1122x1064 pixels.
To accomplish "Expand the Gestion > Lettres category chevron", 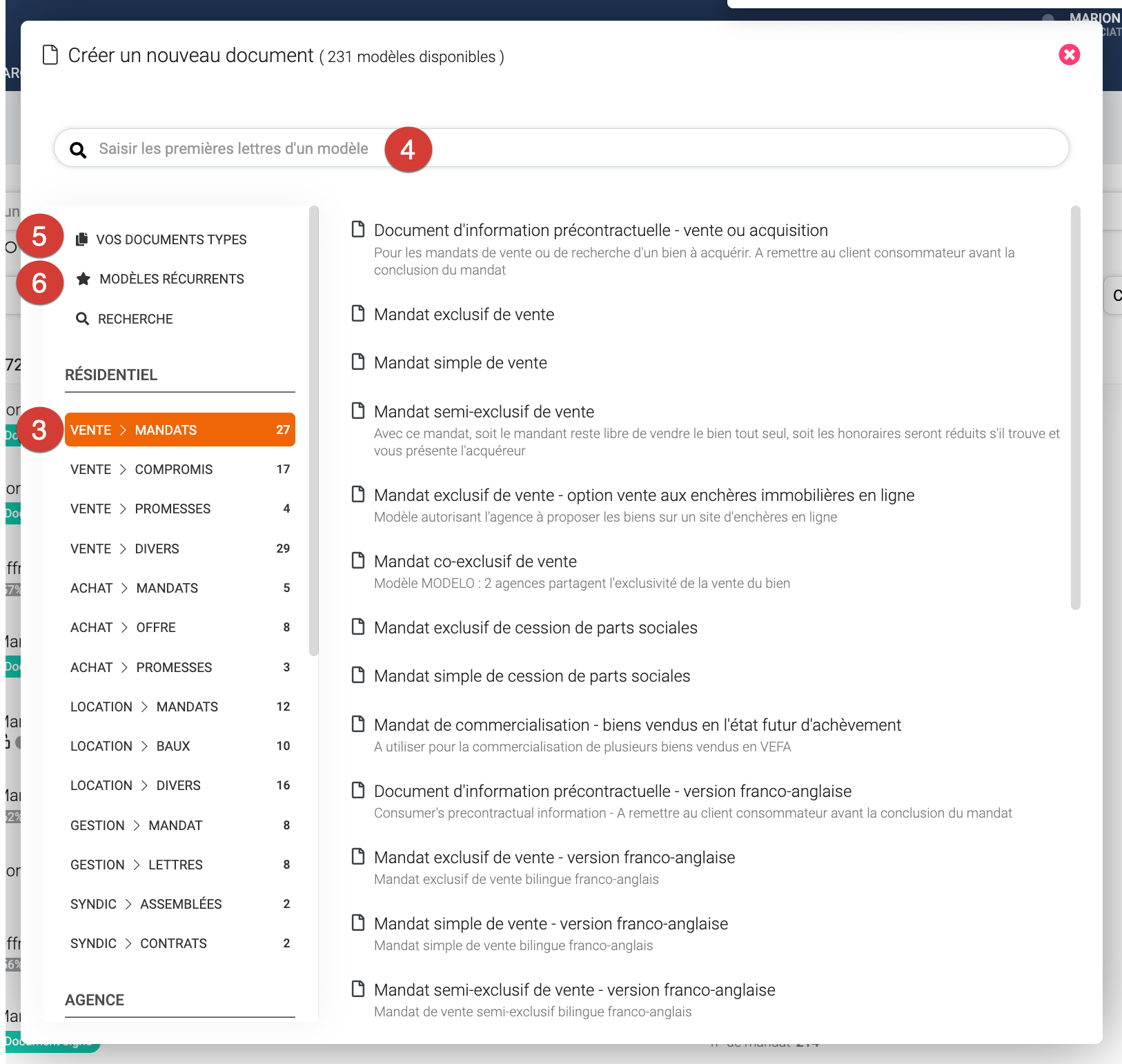I will (x=137, y=865).
